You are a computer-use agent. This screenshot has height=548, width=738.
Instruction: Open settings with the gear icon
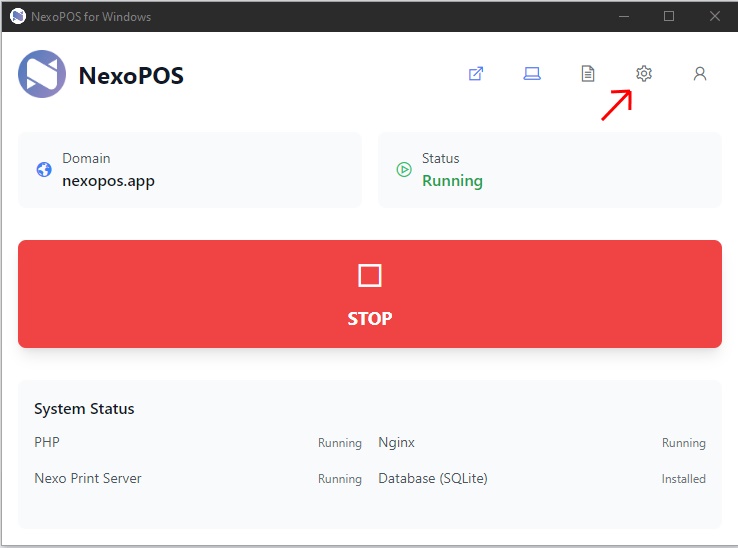click(644, 74)
